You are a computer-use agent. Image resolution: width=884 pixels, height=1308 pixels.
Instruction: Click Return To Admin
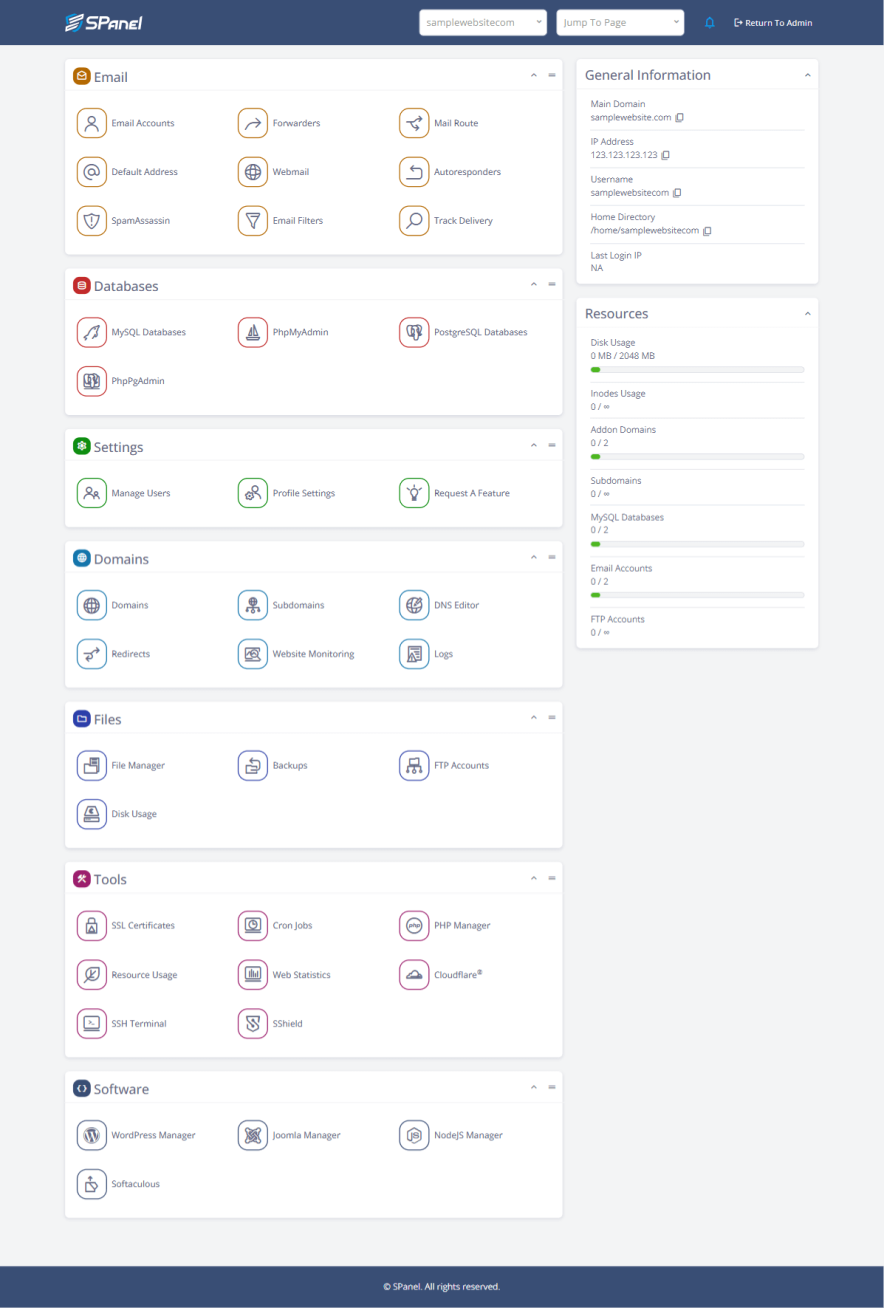coord(773,22)
